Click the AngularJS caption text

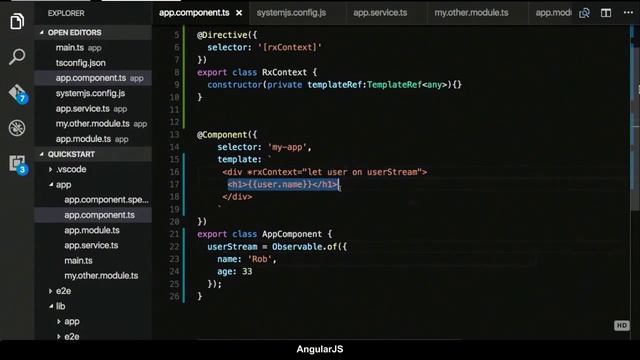(x=320, y=349)
